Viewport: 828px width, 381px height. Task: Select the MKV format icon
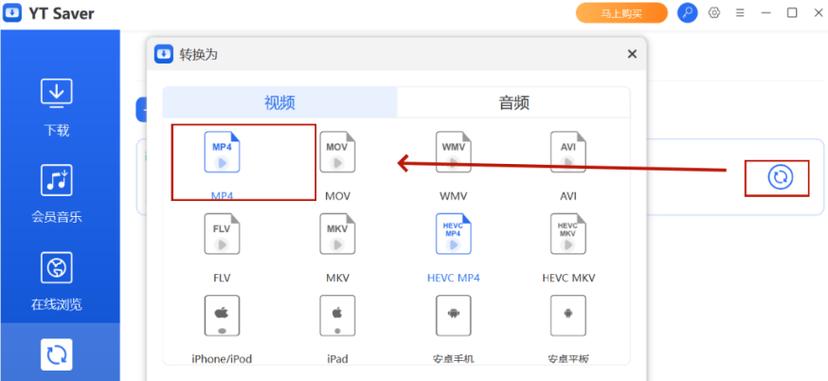click(x=337, y=234)
